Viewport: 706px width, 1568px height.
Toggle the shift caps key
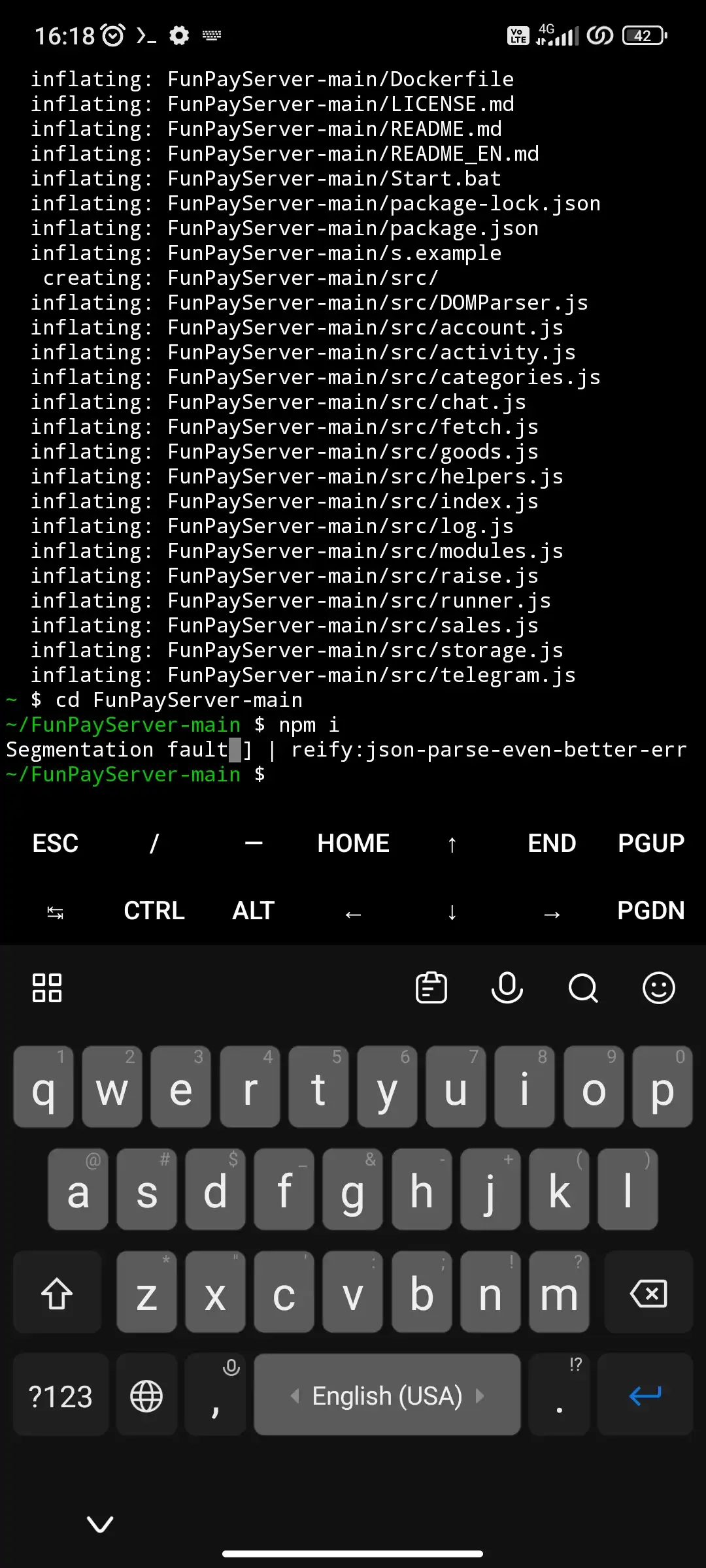coord(58,1293)
